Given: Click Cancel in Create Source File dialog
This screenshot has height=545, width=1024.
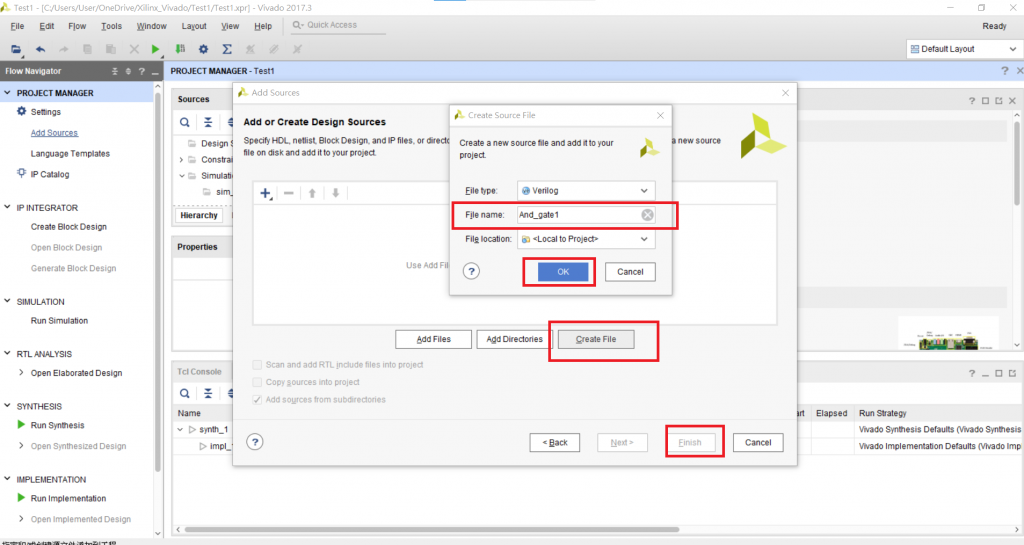Looking at the screenshot, I should coord(630,272).
